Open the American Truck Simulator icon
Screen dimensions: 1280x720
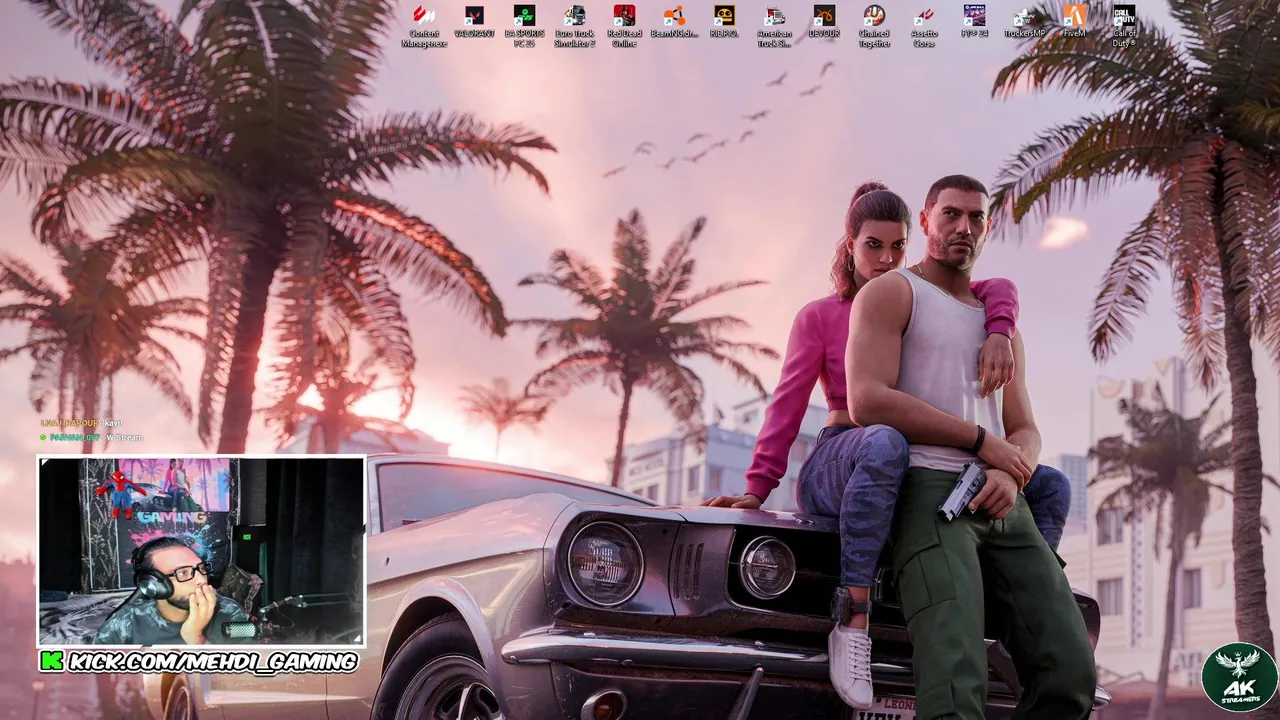tap(774, 26)
